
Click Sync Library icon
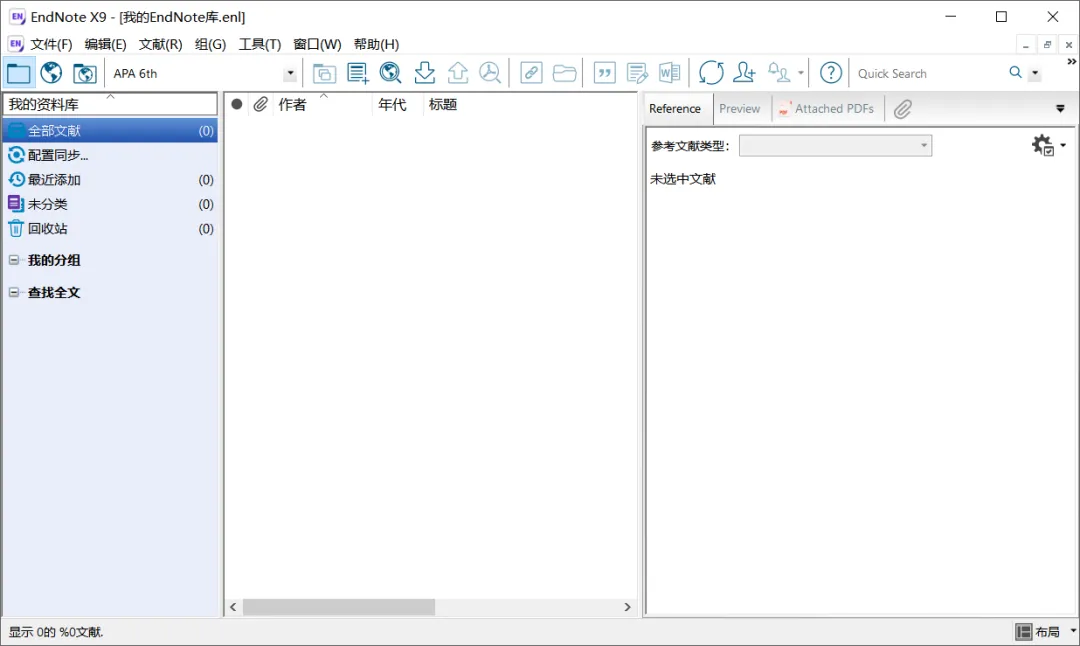point(711,73)
